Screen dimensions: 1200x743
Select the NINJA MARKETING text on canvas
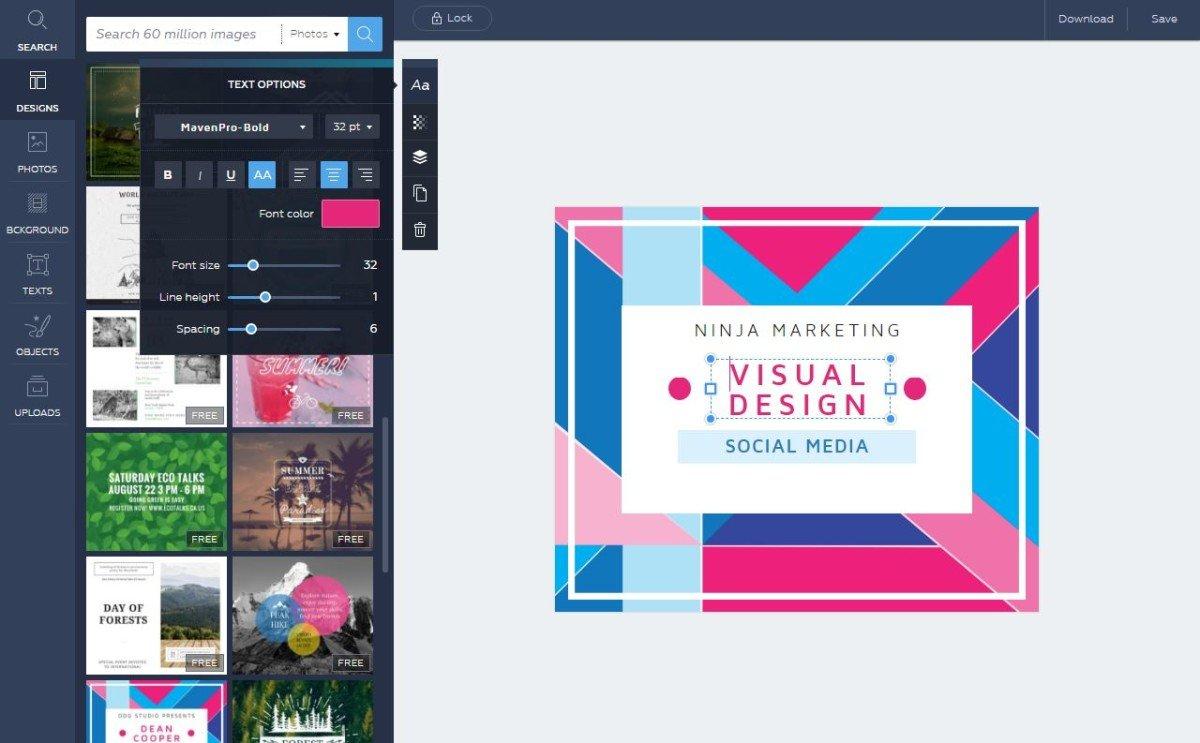click(797, 330)
